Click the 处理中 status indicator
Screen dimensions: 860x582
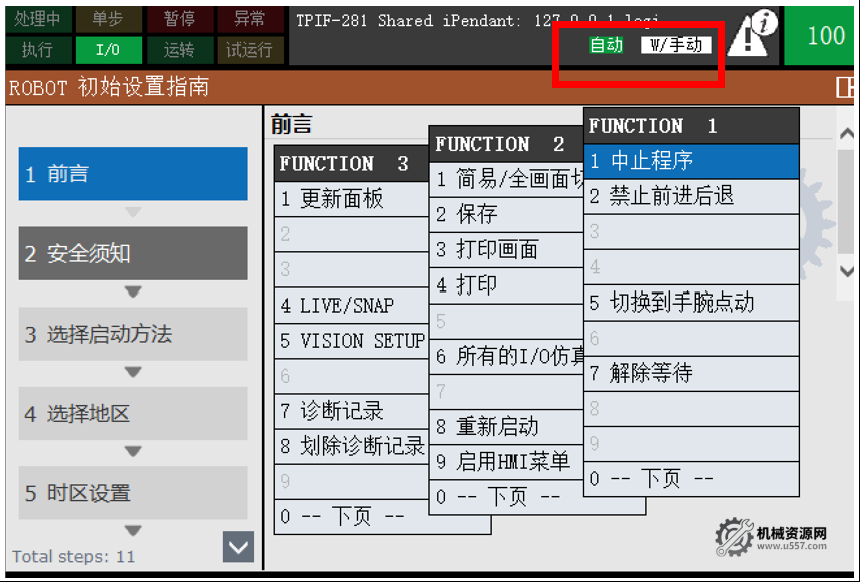tap(39, 18)
